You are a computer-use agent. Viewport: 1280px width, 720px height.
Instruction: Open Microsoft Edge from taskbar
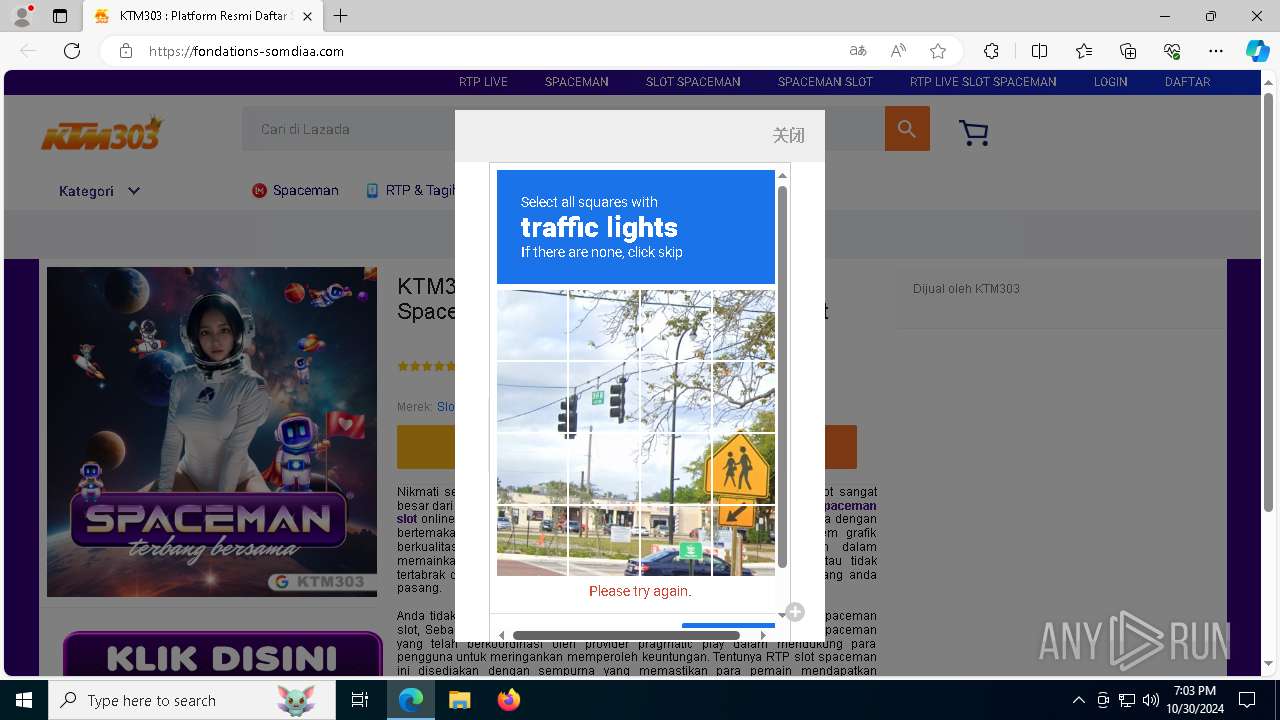pyautogui.click(x=411, y=700)
